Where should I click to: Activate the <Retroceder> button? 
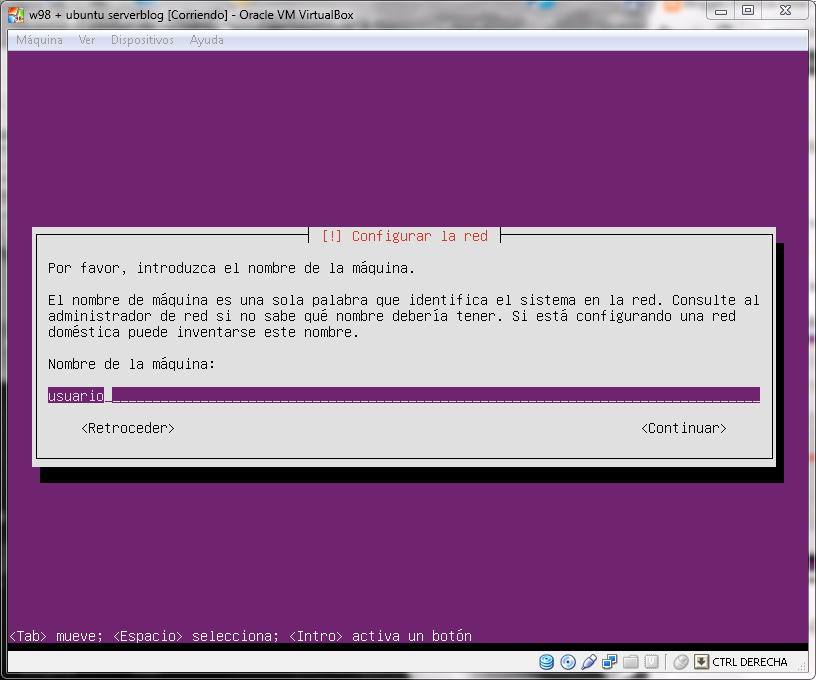coord(128,428)
